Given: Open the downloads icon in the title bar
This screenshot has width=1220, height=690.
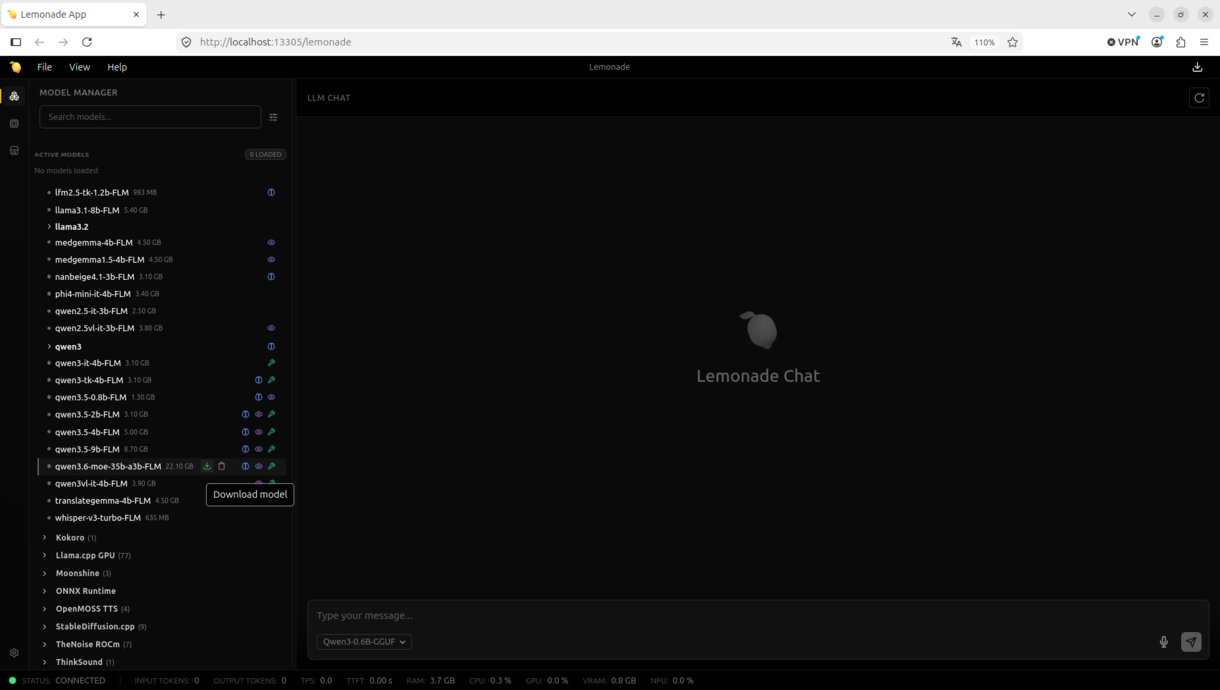Looking at the screenshot, I should [x=1197, y=67].
